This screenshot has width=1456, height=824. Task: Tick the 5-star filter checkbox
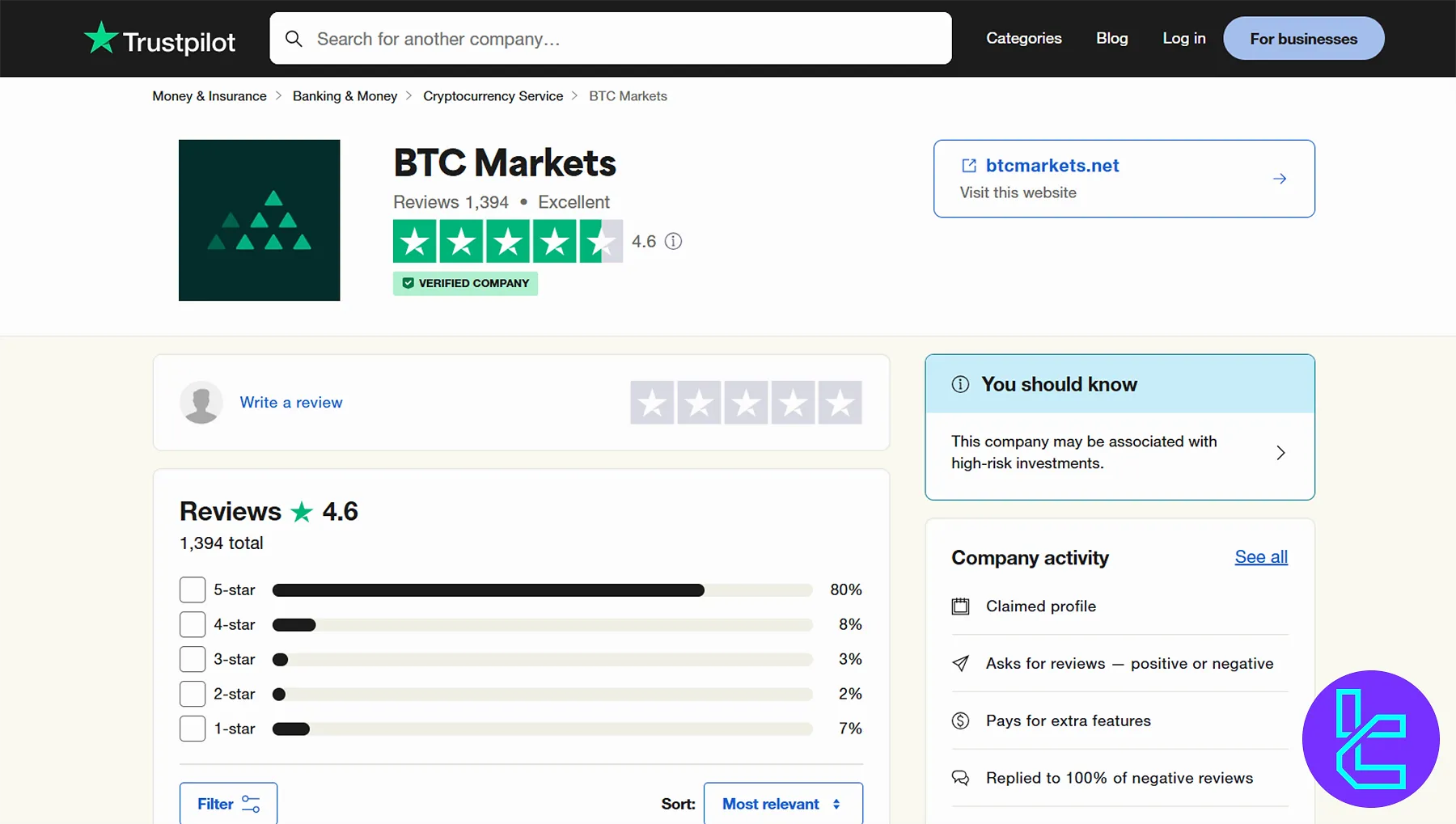pyautogui.click(x=193, y=589)
